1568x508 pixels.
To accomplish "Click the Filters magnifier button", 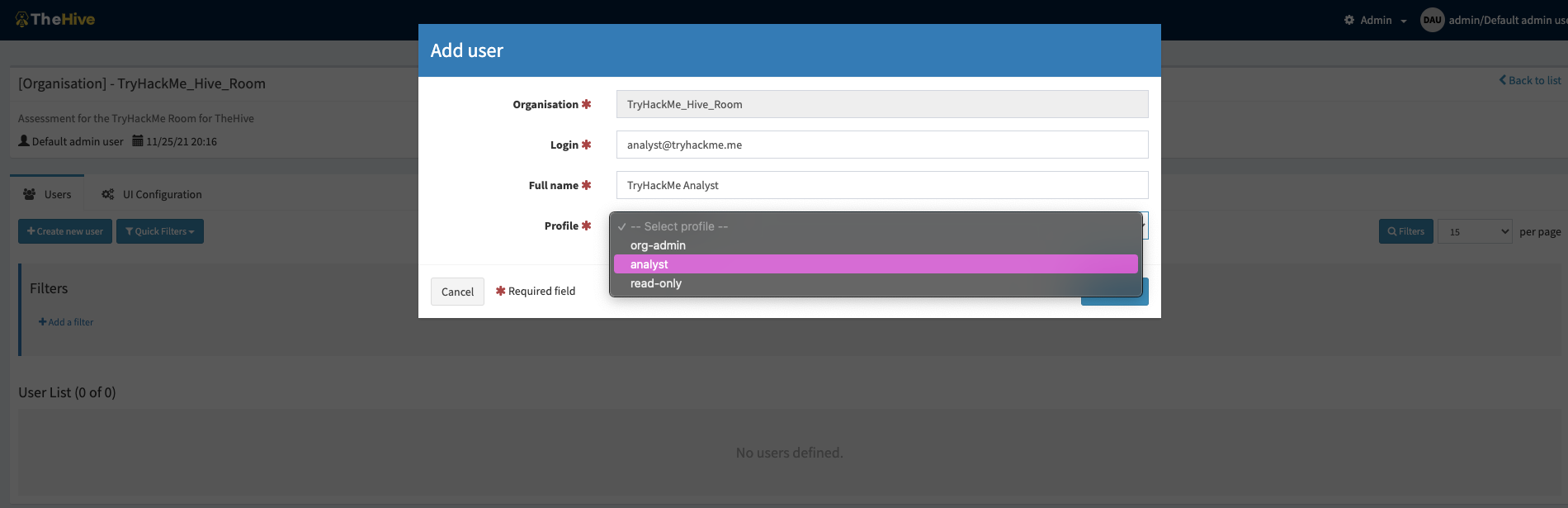I will 1405,231.
